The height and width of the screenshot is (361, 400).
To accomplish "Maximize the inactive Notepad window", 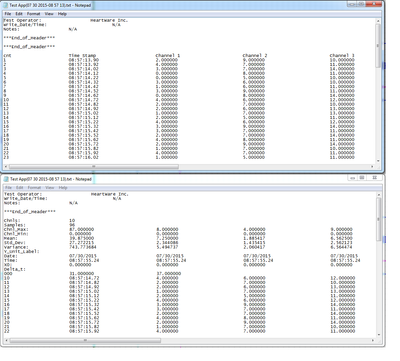I will coord(362,178).
